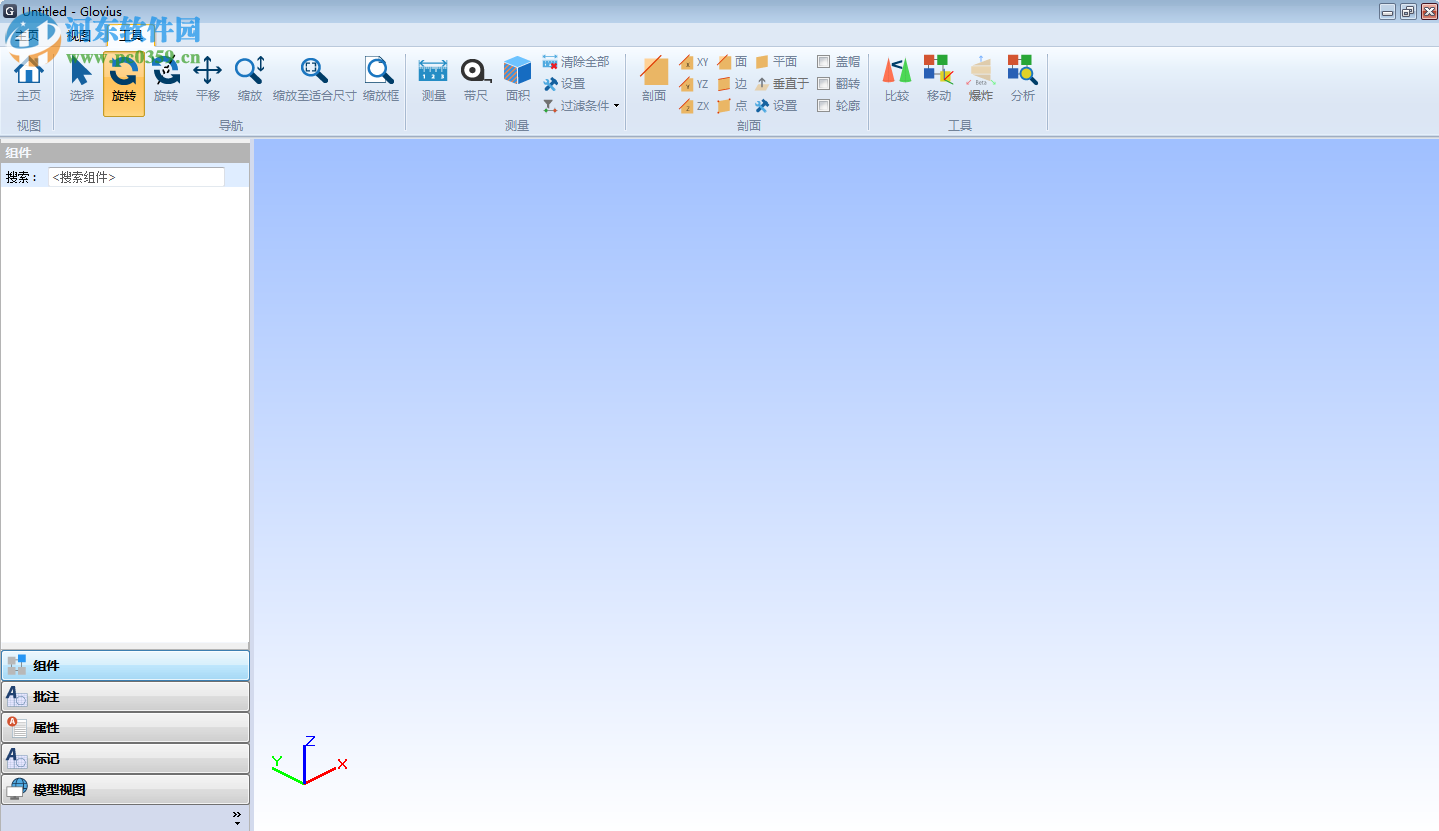The height and width of the screenshot is (831, 1439).
Task: Open the 工具 ribbon tab
Action: tap(130, 34)
